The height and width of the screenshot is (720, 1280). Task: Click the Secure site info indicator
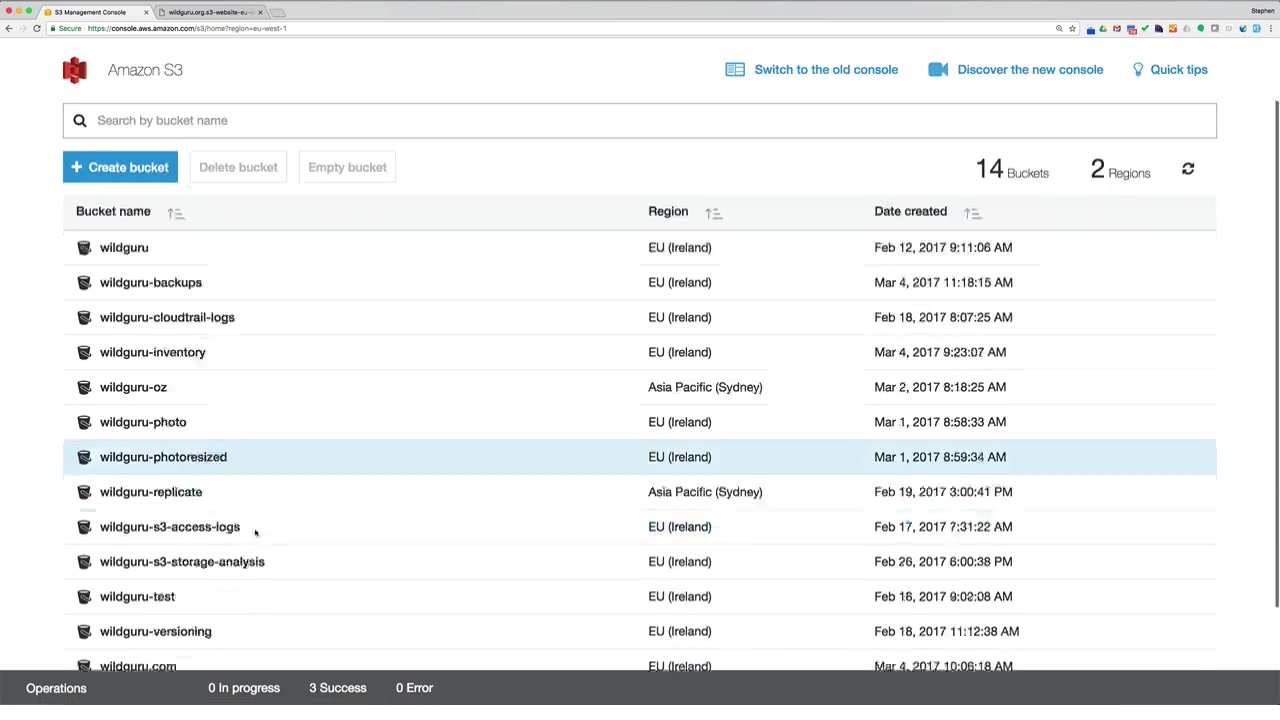(66, 29)
